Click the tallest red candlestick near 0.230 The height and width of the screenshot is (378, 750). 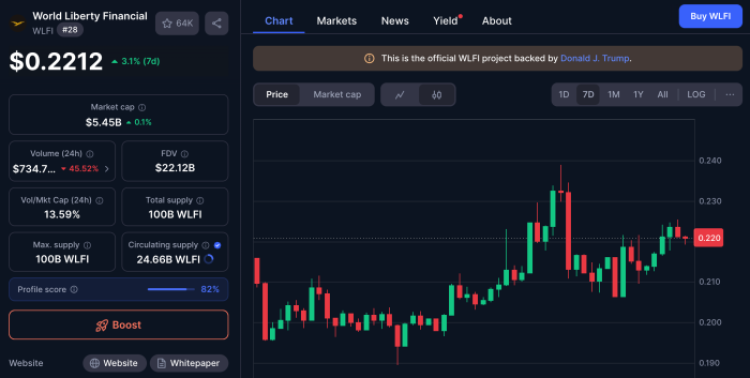click(x=568, y=231)
